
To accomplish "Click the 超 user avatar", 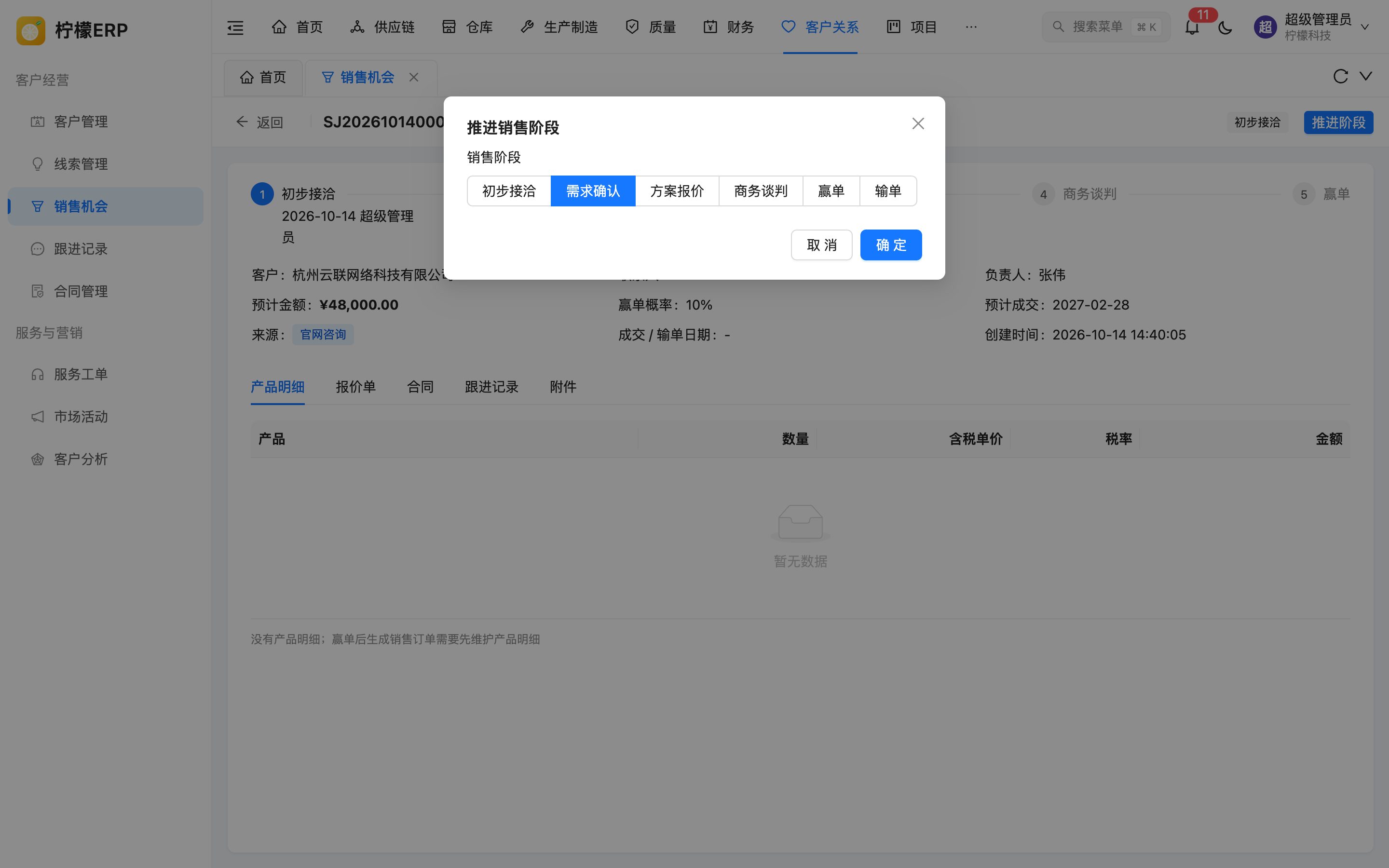I will (x=1265, y=27).
